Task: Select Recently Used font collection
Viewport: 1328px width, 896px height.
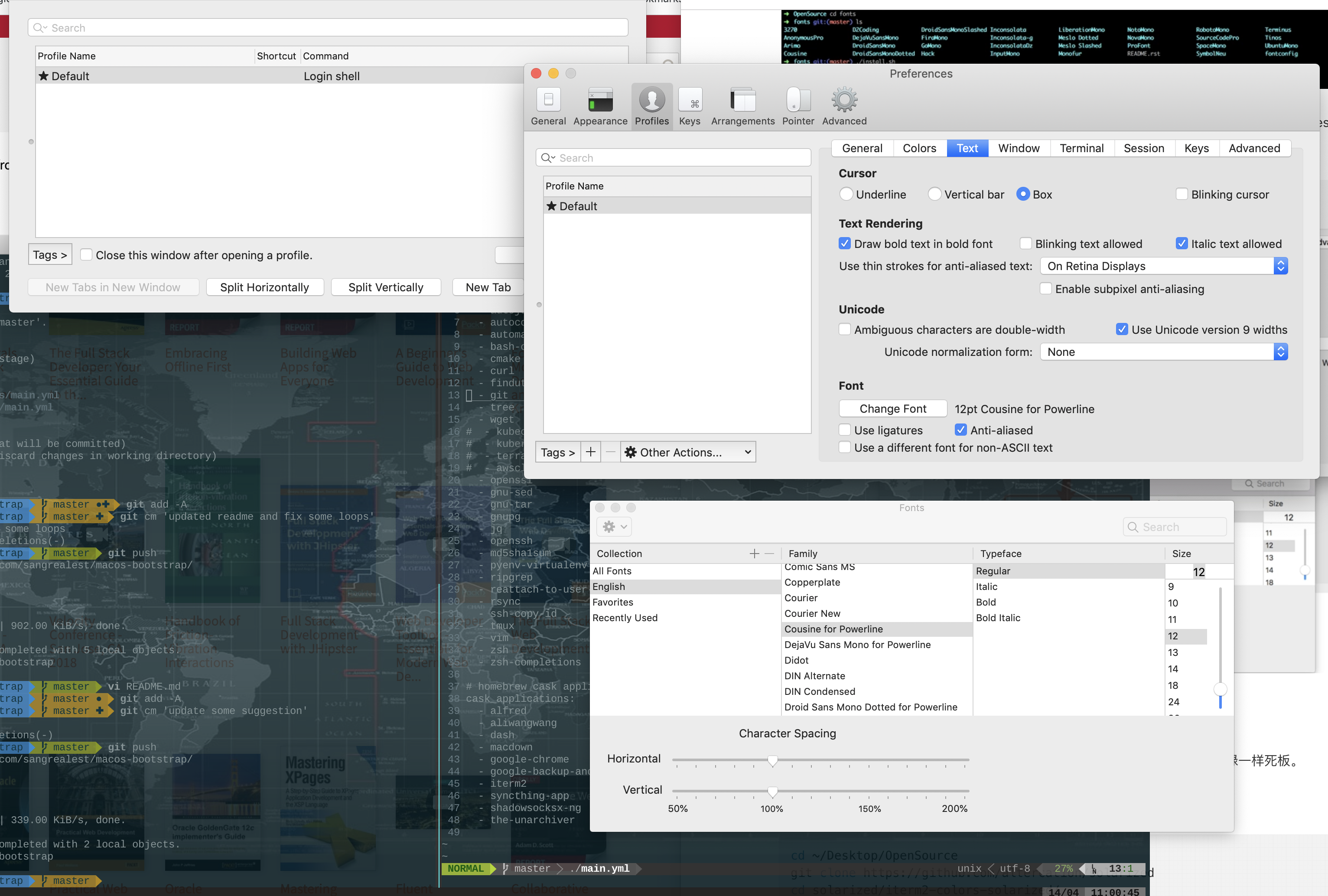Action: coord(685,618)
